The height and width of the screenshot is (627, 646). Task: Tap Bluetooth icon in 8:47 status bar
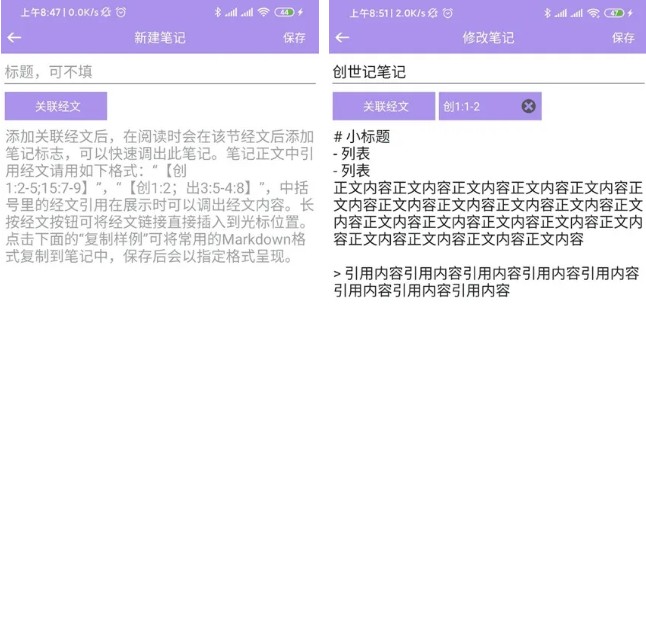tap(218, 11)
